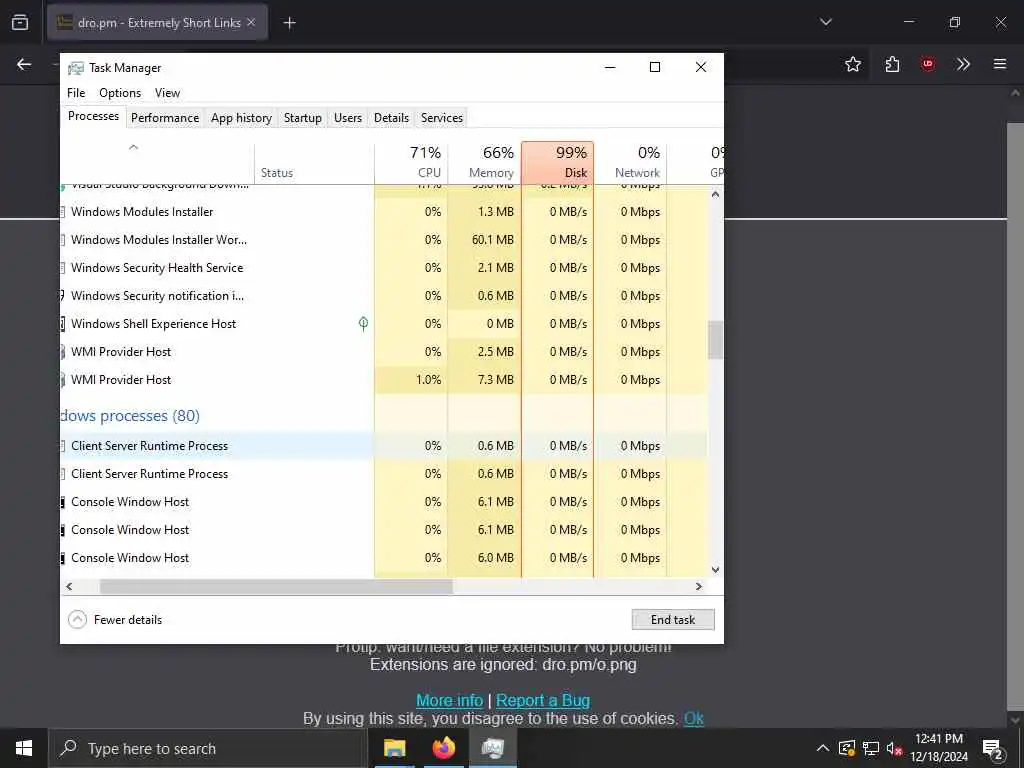Toggle name column sort arrow
The height and width of the screenshot is (768, 1024).
click(133, 147)
